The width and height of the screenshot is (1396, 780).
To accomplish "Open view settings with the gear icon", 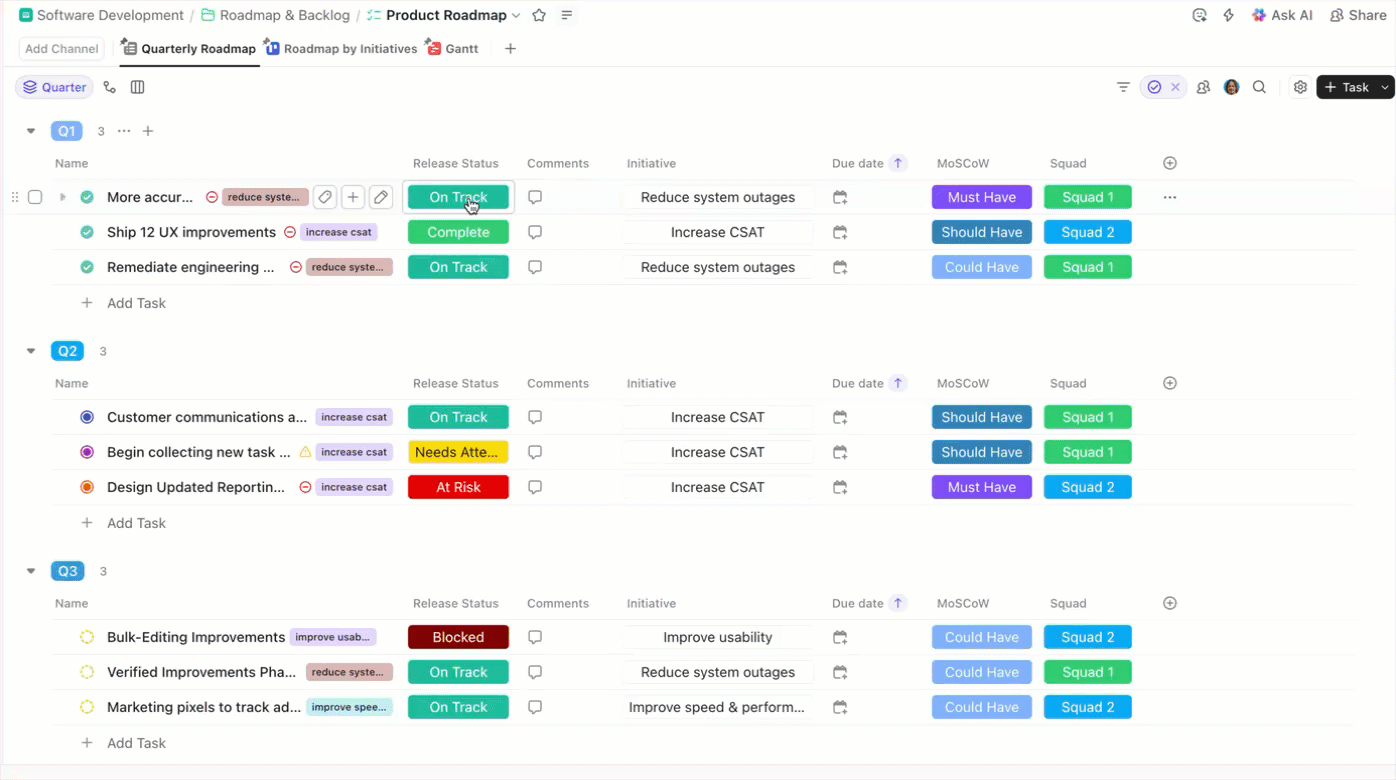I will [x=1299, y=87].
